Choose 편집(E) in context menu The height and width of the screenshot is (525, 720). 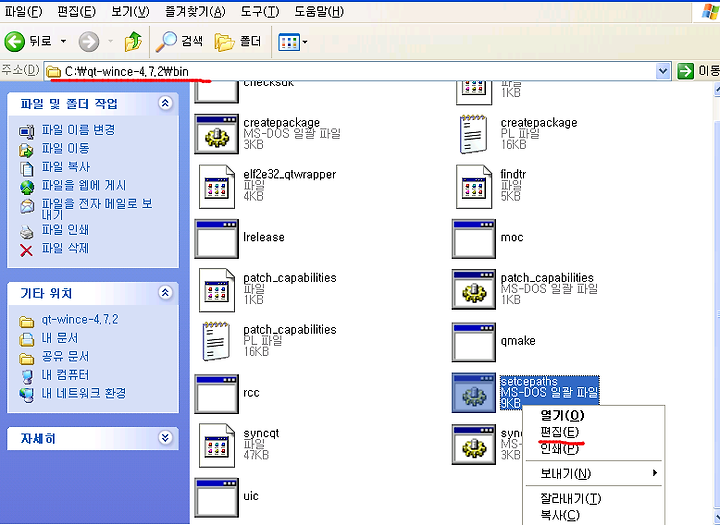pos(594,432)
